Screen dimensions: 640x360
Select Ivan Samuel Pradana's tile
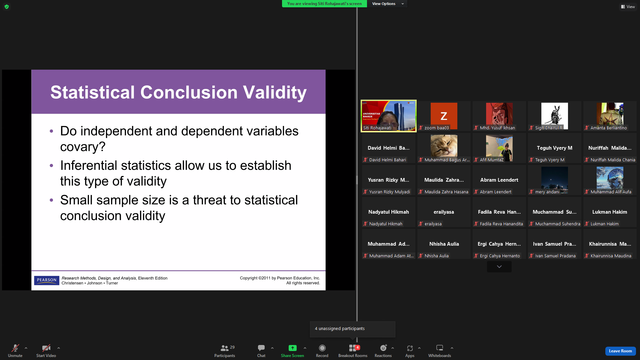554,244
